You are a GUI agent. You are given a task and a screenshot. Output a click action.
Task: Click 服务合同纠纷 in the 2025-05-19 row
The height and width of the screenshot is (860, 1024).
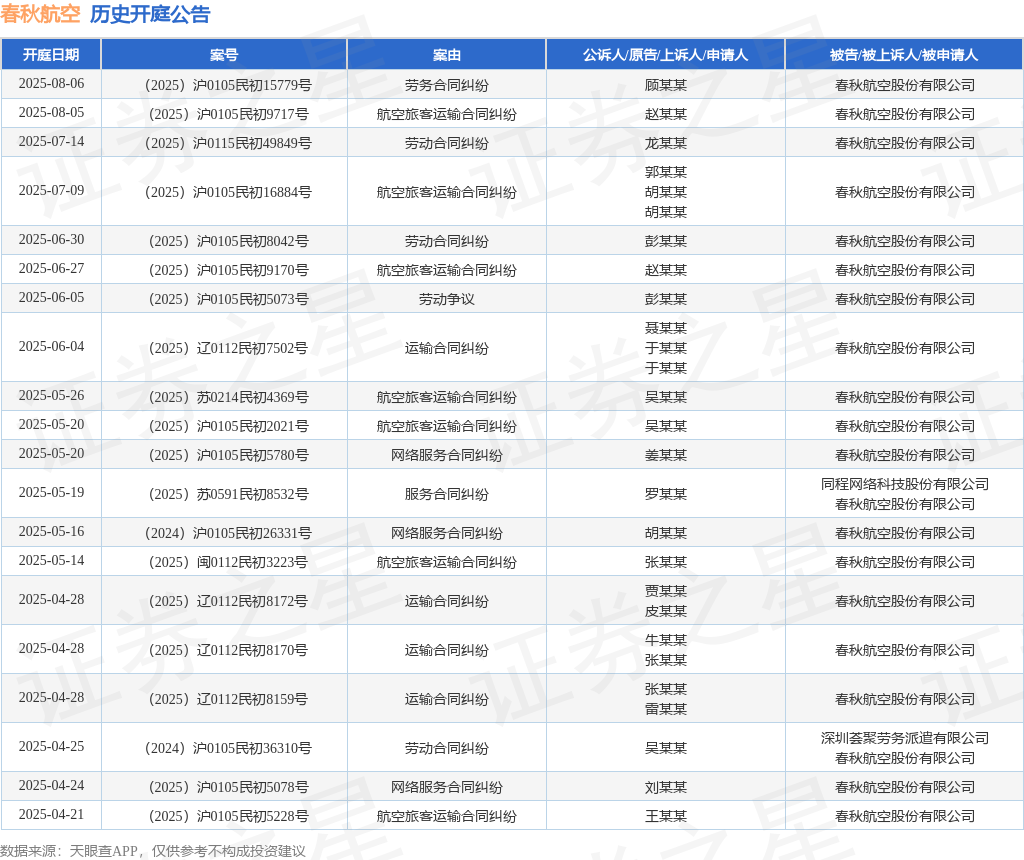coord(447,494)
